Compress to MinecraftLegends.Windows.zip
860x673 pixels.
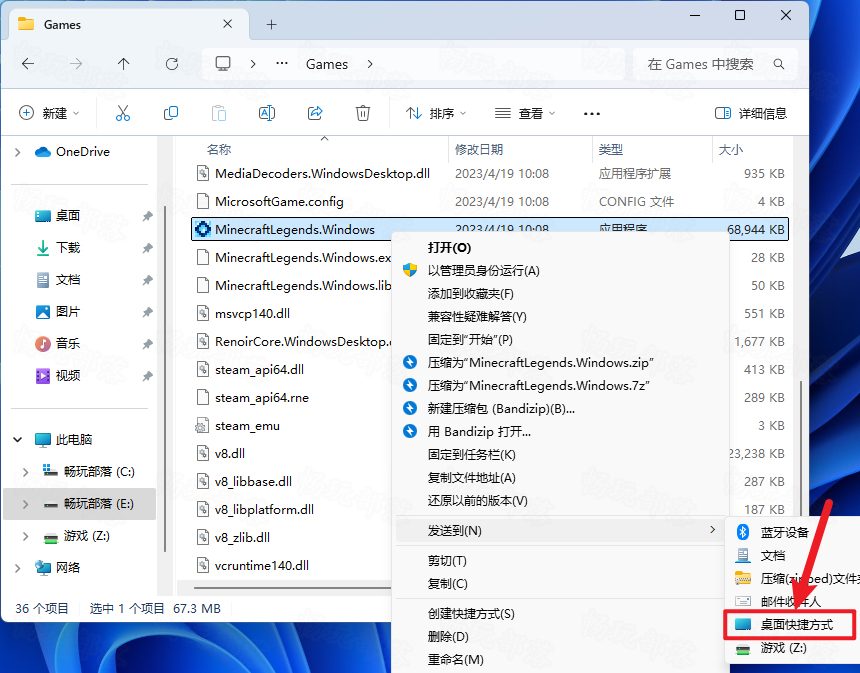[562, 363]
